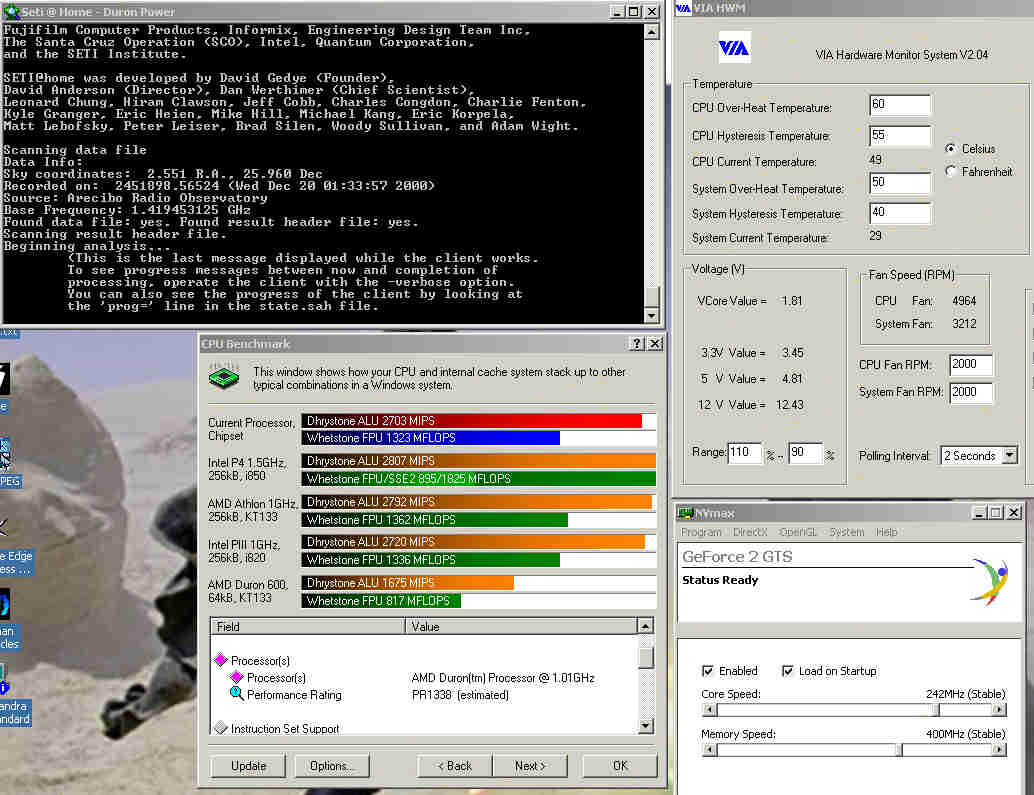The image size is (1034, 795).
Task: Click the benchmark list scroll down arrow
Action: 646,726
